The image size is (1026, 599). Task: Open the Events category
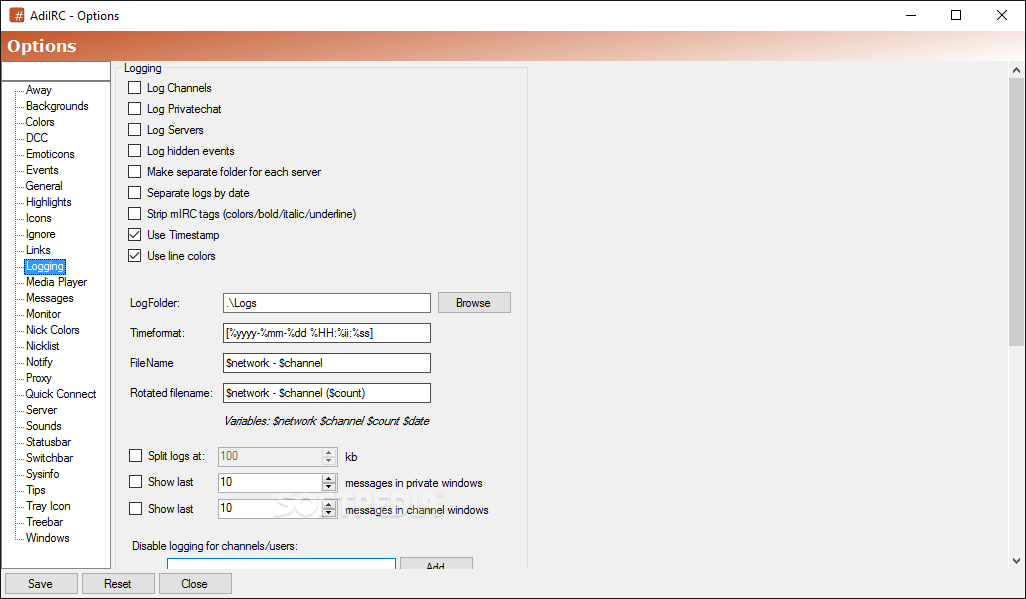click(x=42, y=170)
